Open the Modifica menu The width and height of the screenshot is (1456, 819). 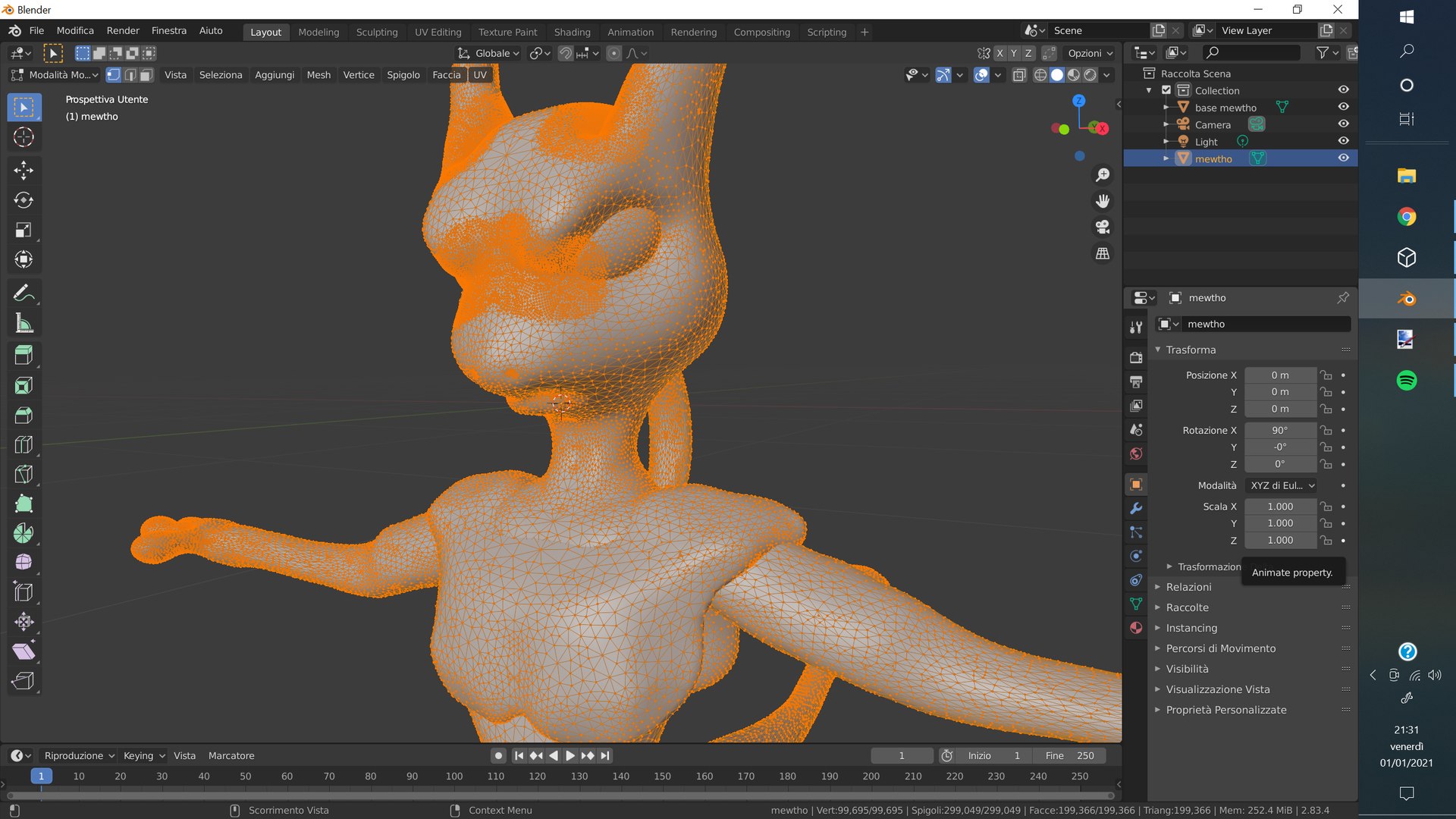(75, 30)
